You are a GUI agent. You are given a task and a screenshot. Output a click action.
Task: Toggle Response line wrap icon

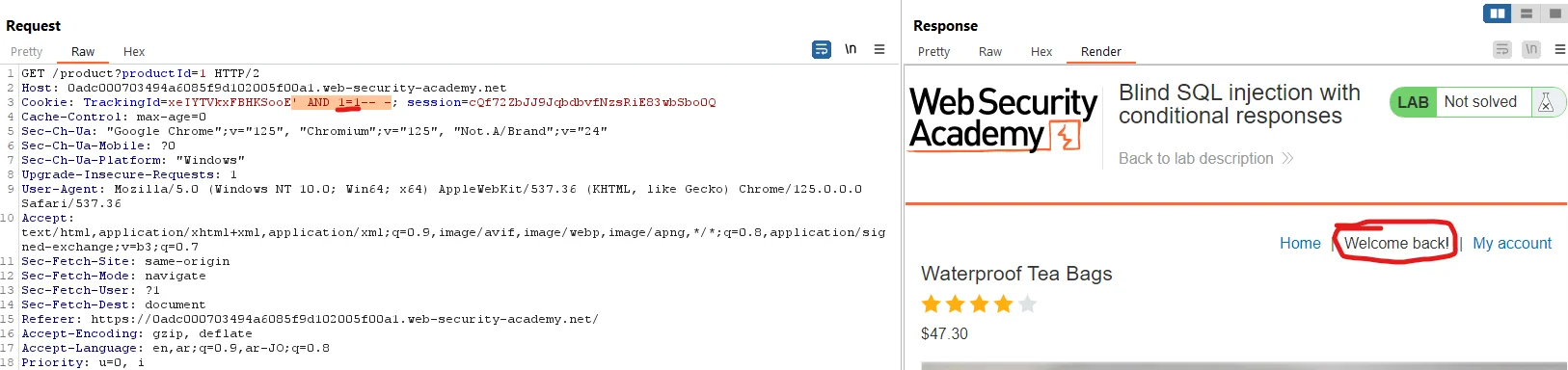click(1502, 49)
